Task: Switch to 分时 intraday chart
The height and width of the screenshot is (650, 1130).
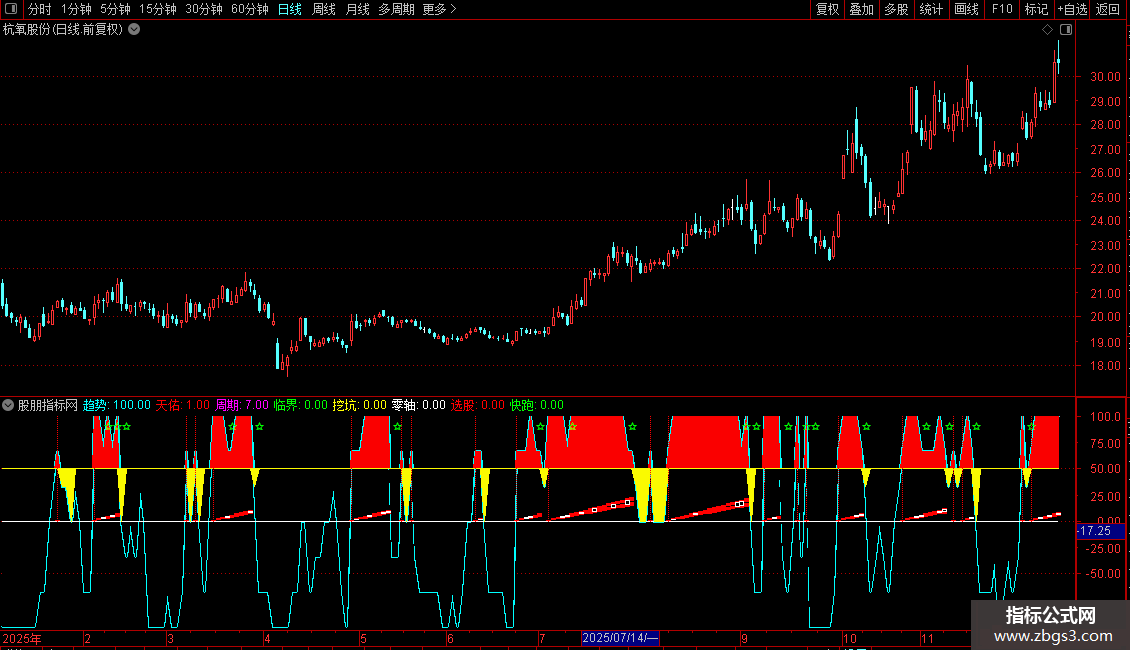Action: (40, 9)
